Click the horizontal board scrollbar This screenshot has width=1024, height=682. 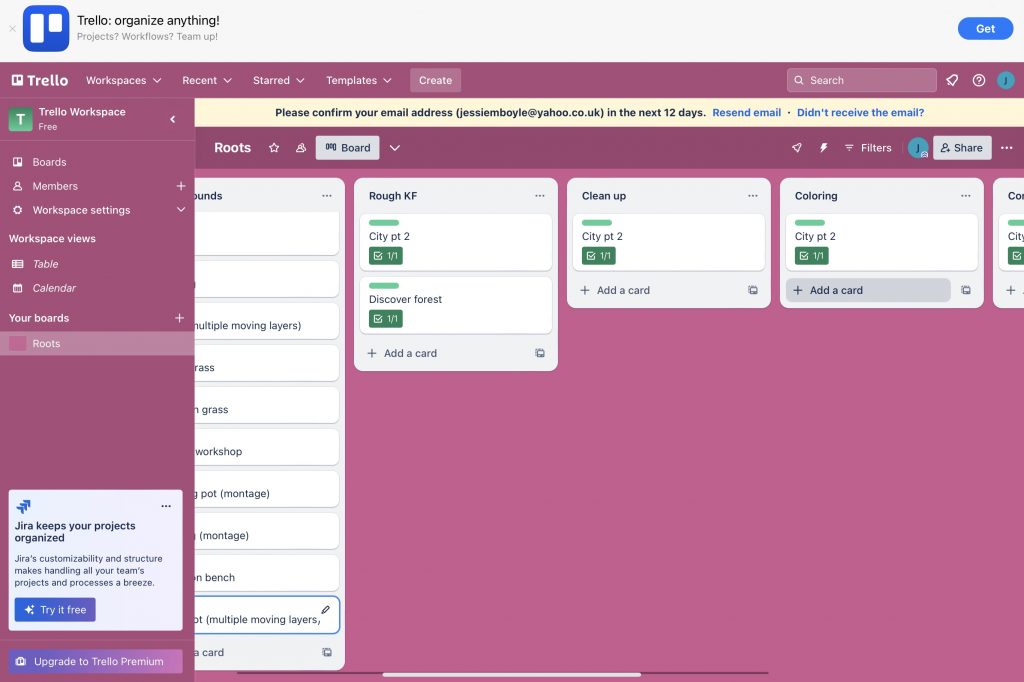pos(511,675)
